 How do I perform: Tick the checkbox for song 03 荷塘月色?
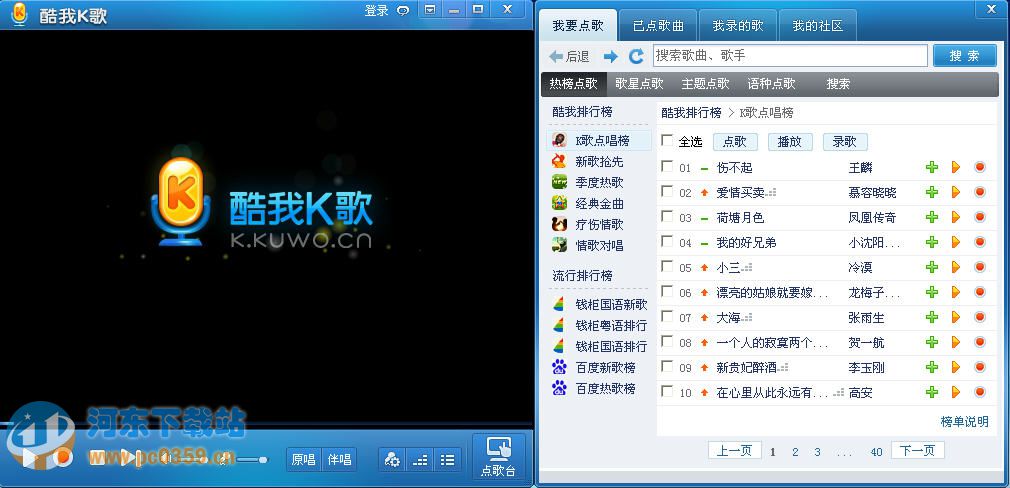point(667,216)
